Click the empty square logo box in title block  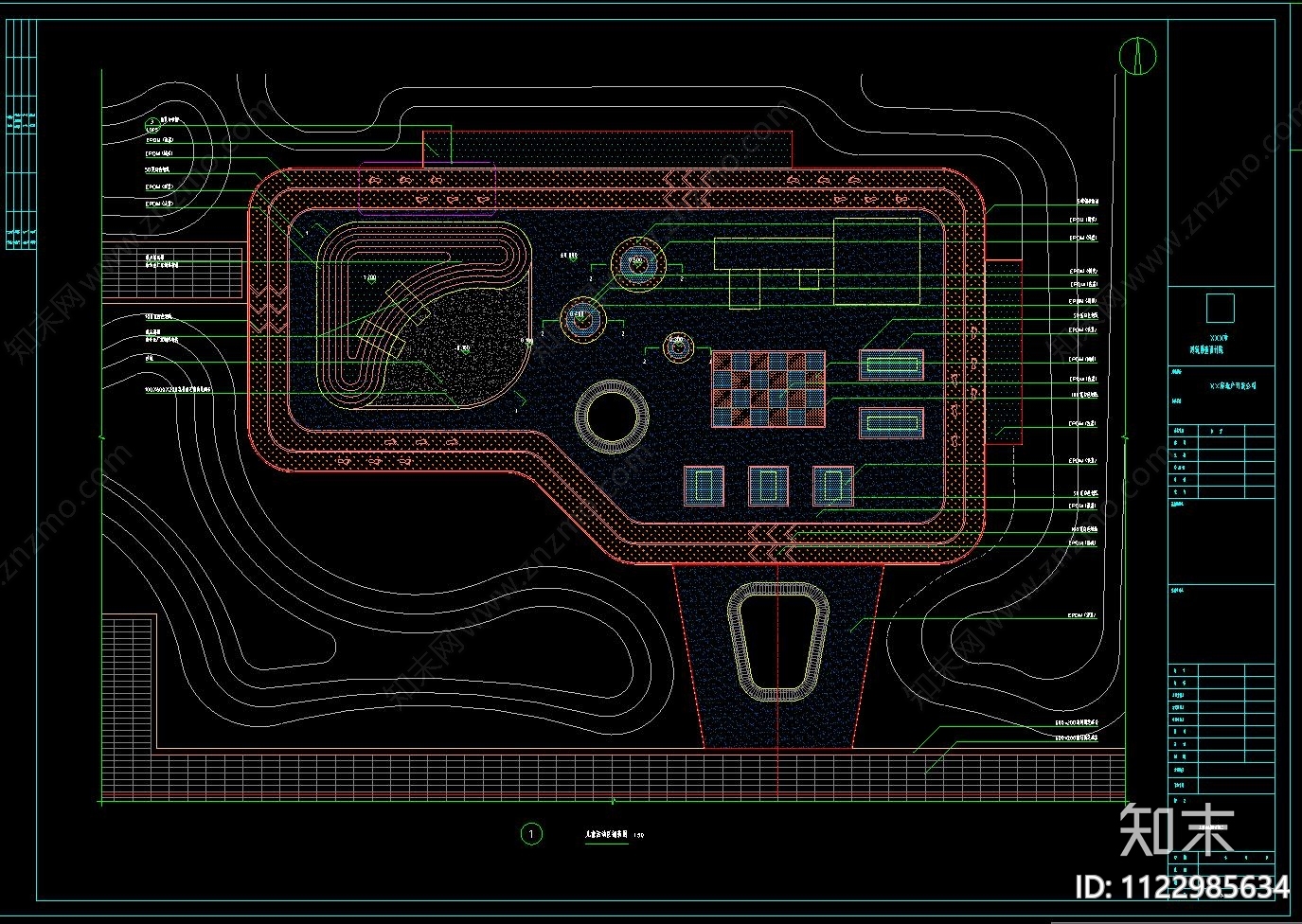(1221, 309)
